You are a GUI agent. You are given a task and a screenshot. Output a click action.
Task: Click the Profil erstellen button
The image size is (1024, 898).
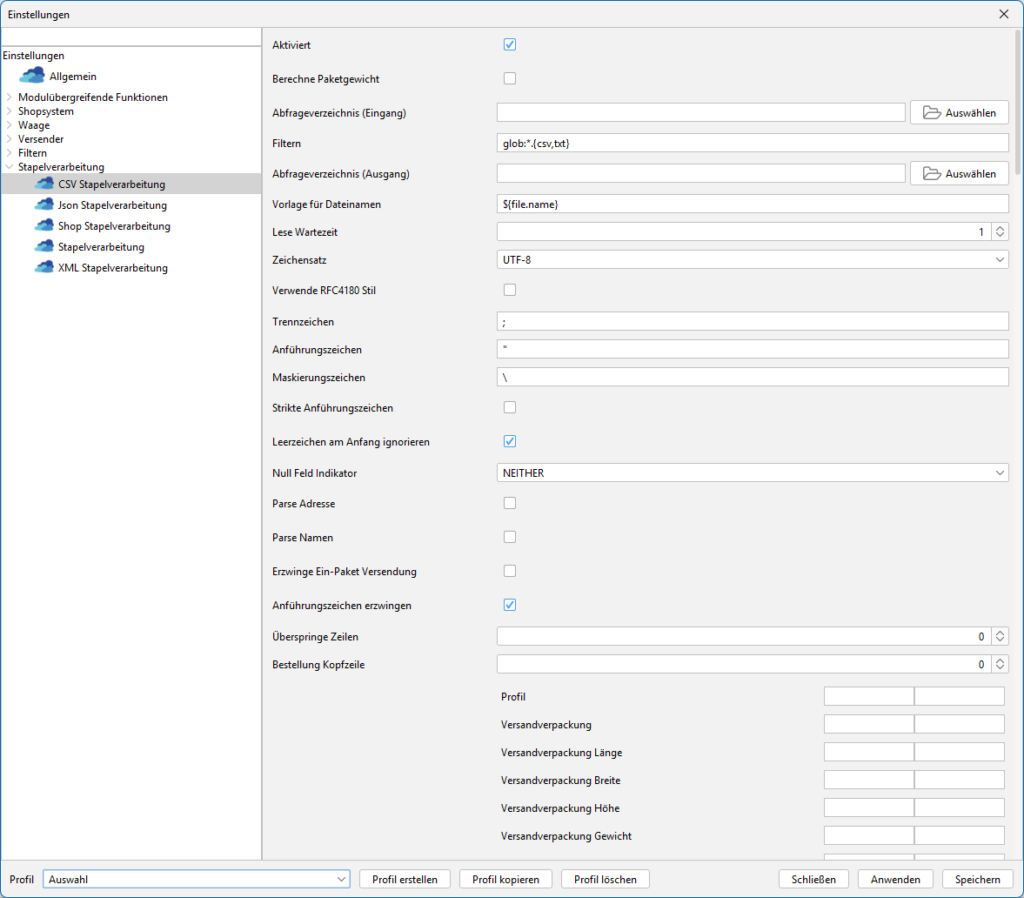pyautogui.click(x=404, y=879)
